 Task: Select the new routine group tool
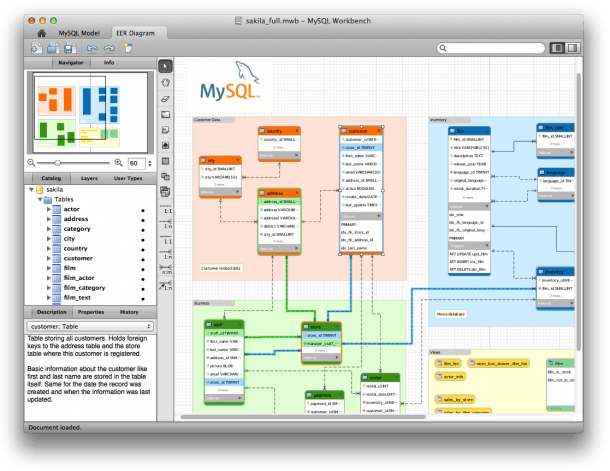tap(165, 191)
